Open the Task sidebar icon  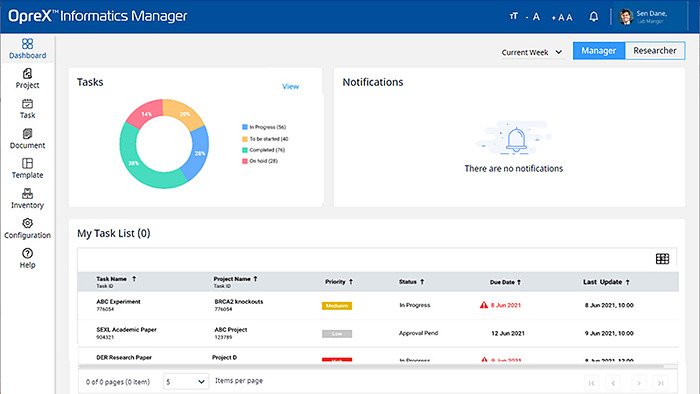point(27,104)
